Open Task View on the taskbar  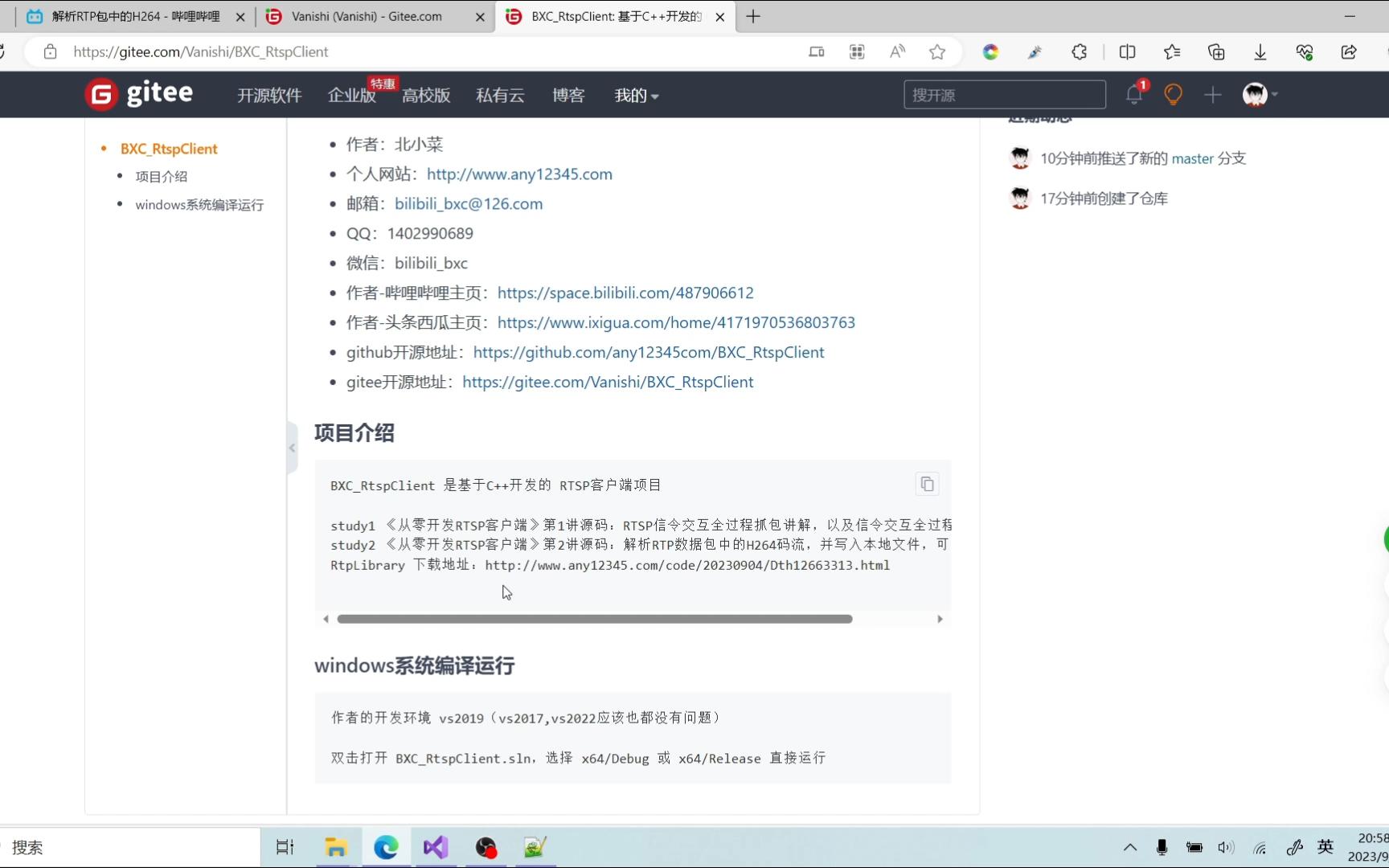[285, 847]
